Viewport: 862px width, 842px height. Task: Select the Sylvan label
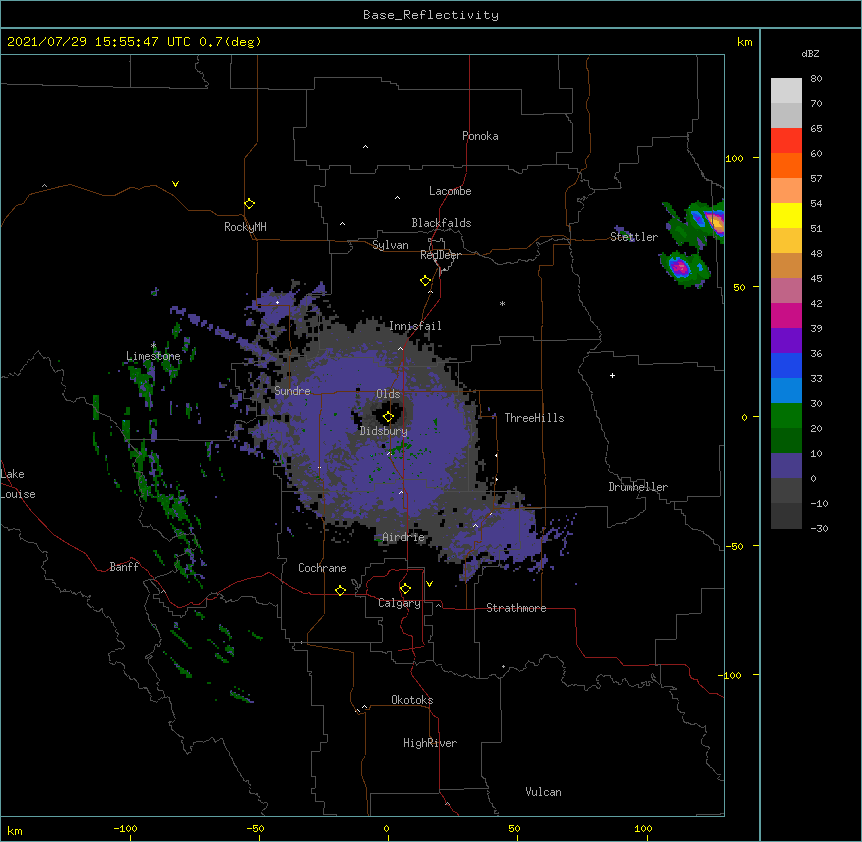tap(390, 245)
